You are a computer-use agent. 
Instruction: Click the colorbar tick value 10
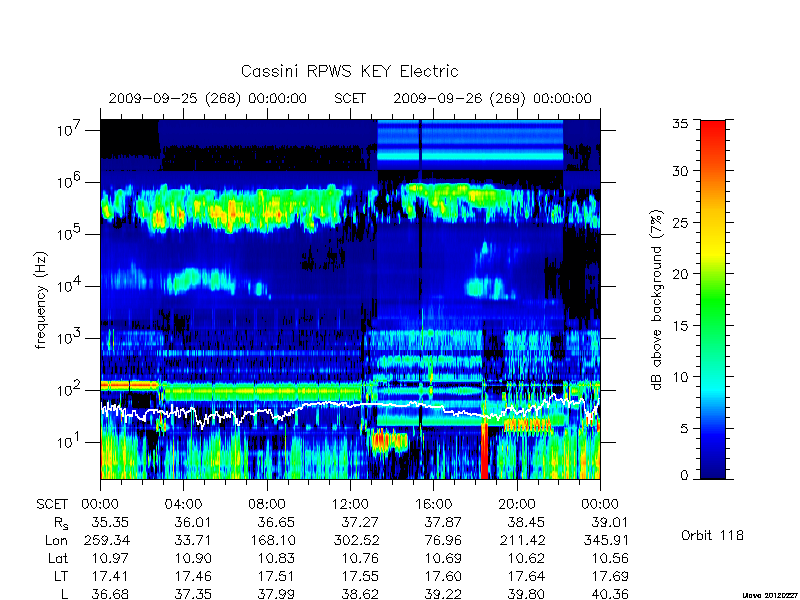[680, 377]
